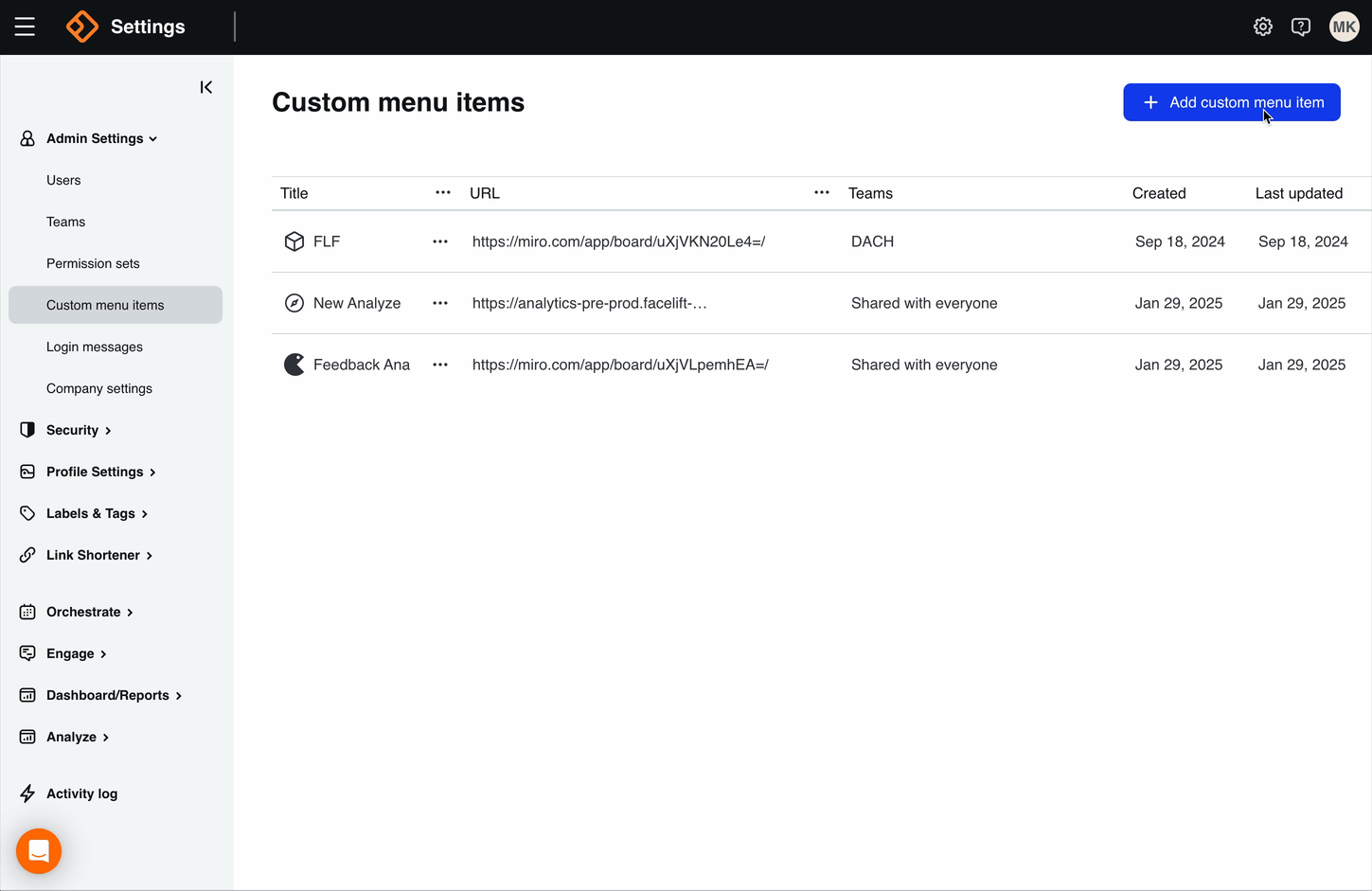The image size is (1372, 891).
Task: Click the orange Facelift logo
Action: pos(81,27)
